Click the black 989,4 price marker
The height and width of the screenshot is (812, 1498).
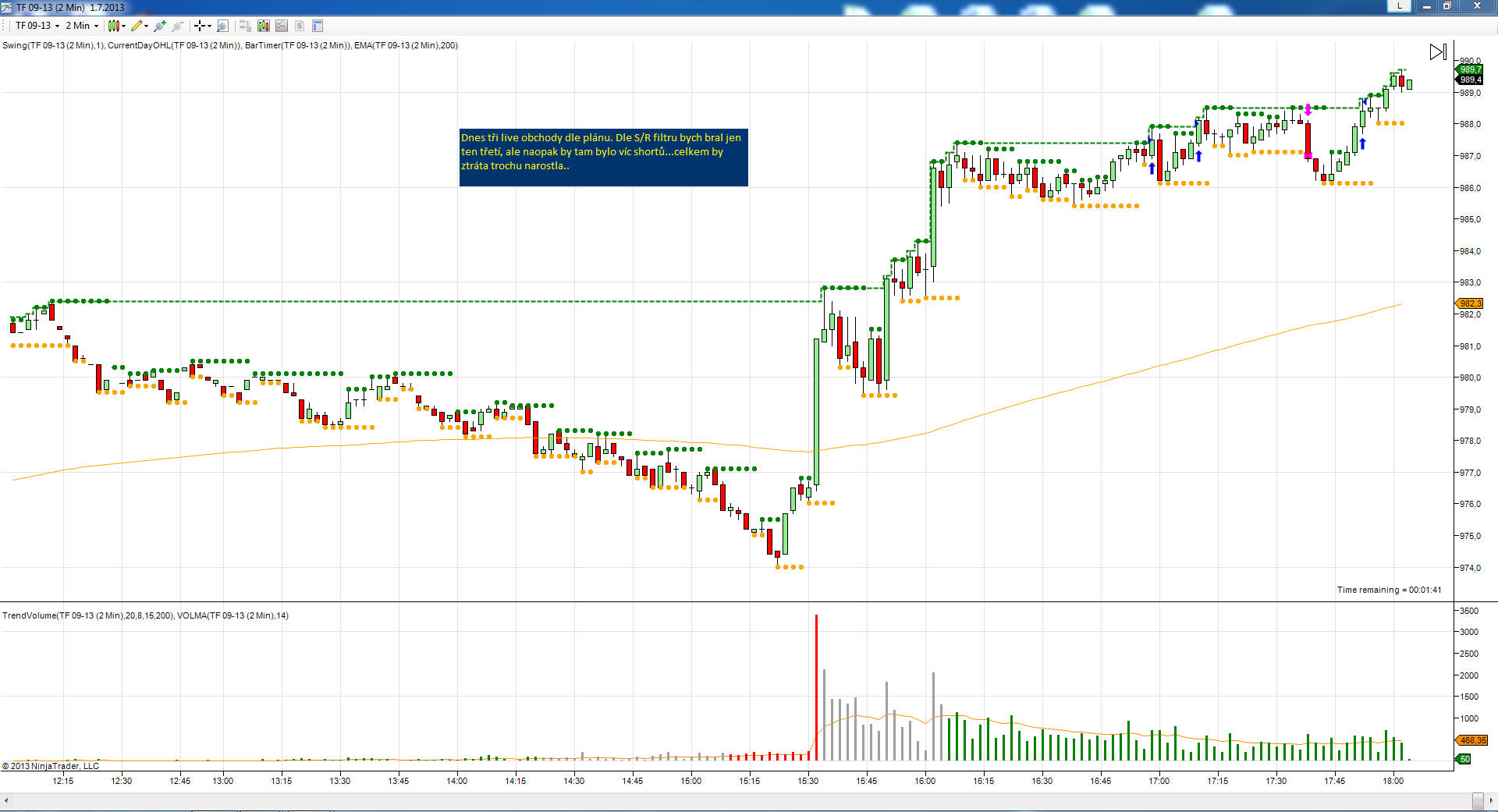point(1469,80)
